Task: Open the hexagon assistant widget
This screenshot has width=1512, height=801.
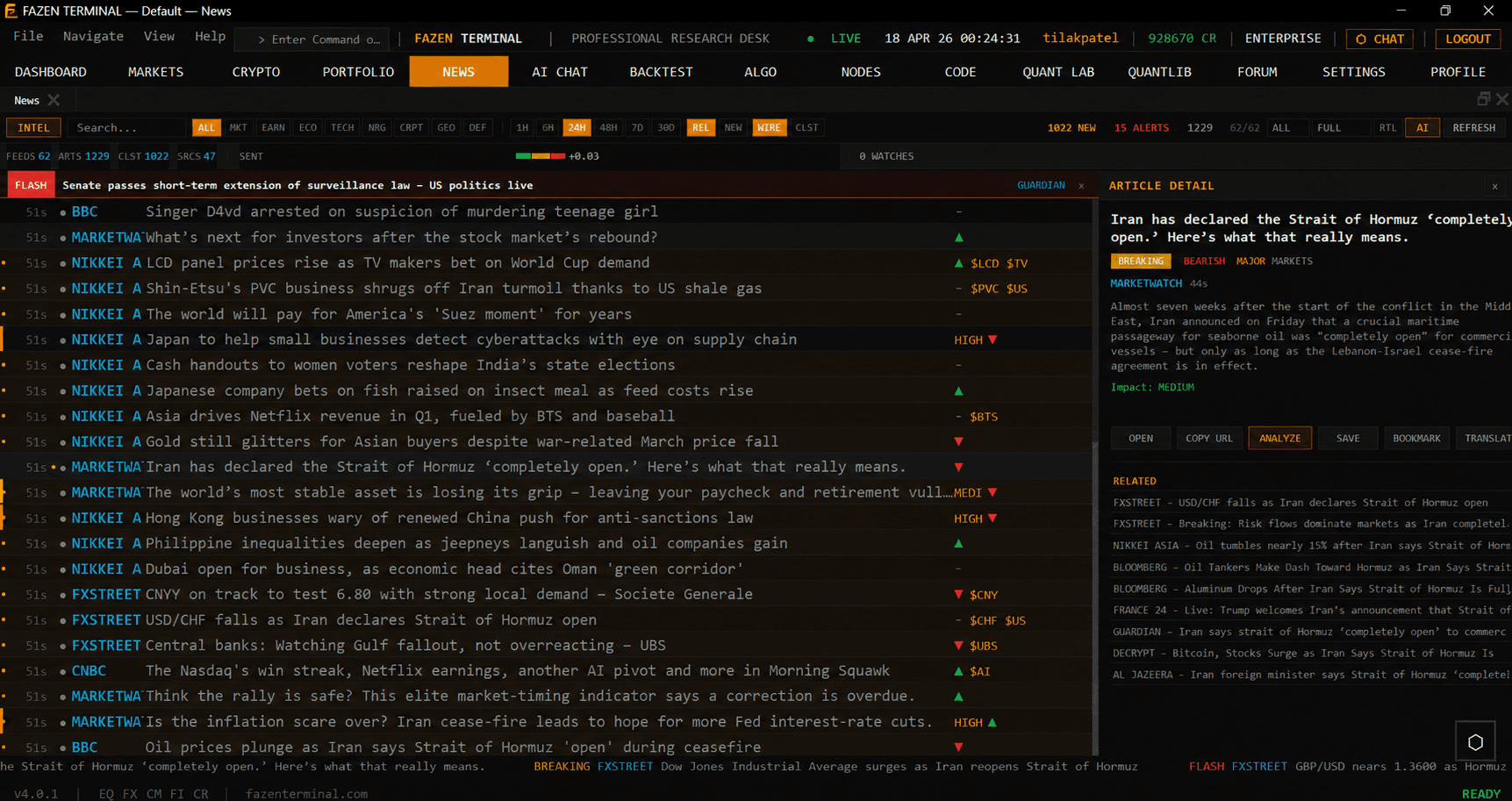Action: point(1475,742)
